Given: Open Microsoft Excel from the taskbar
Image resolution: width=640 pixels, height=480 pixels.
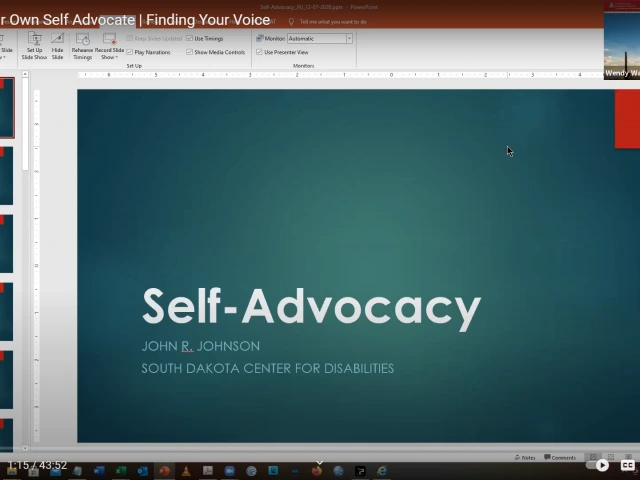Looking at the screenshot, I should click(x=120, y=471).
